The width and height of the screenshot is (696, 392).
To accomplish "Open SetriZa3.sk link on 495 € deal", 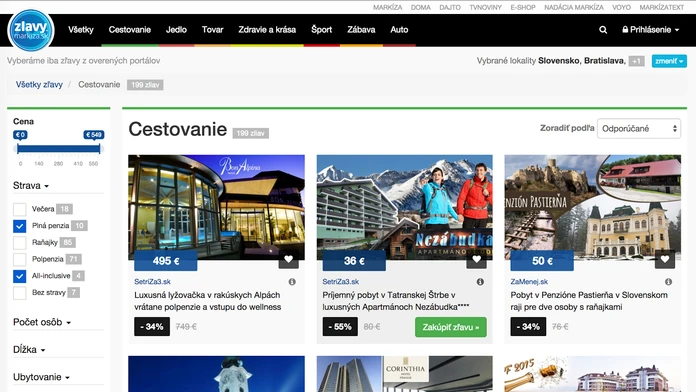I will 152,281.
